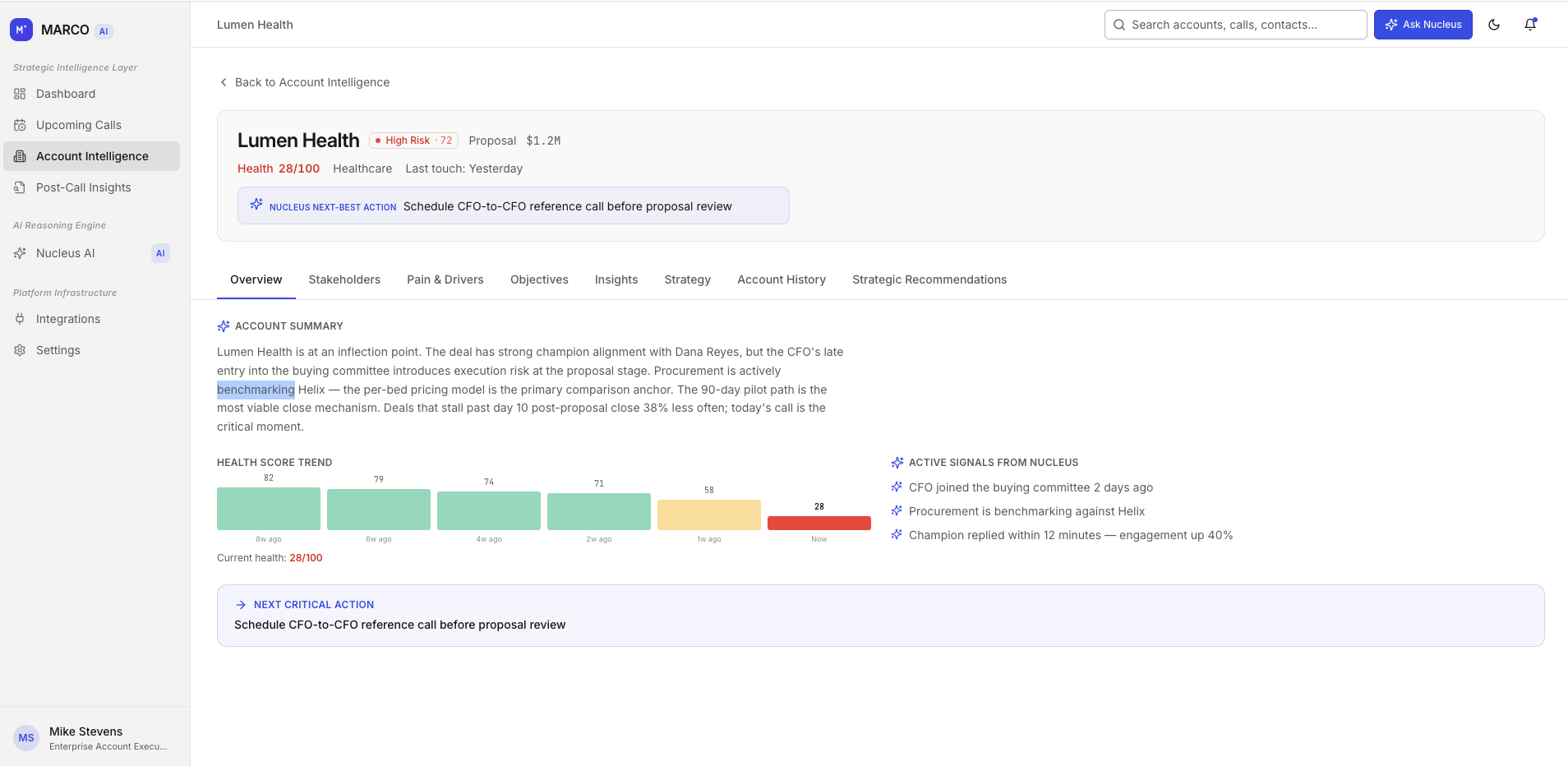Open the Insights tab
The height and width of the screenshot is (766, 1568).
[616, 279]
